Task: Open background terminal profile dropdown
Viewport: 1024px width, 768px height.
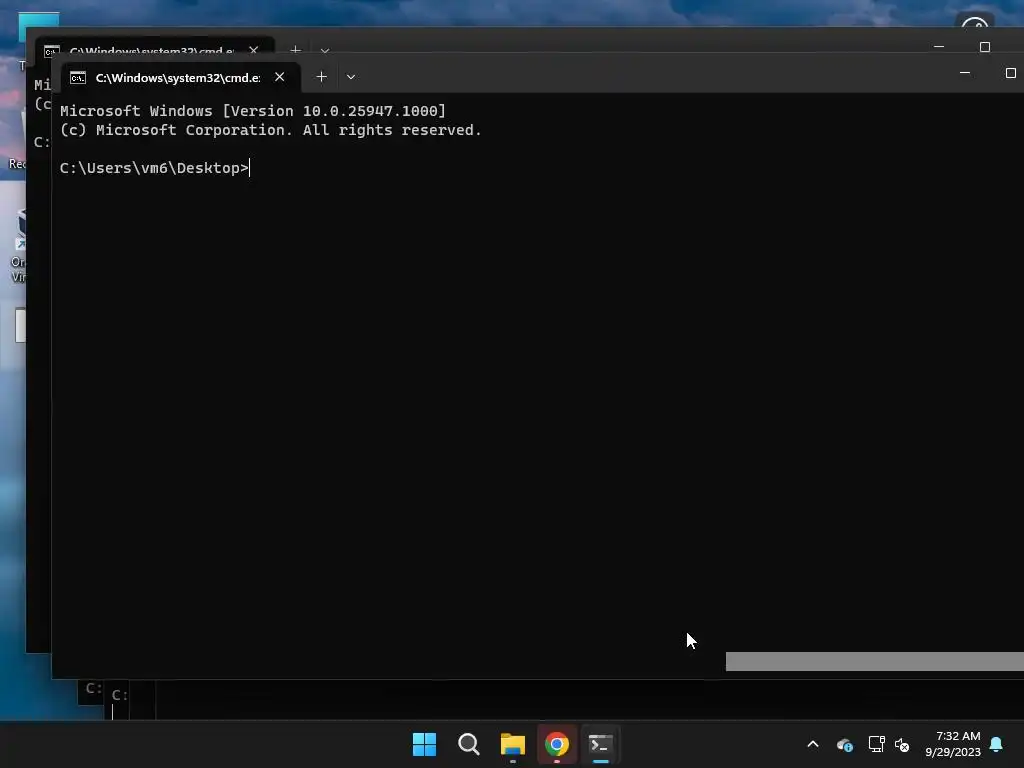Action: [x=325, y=50]
